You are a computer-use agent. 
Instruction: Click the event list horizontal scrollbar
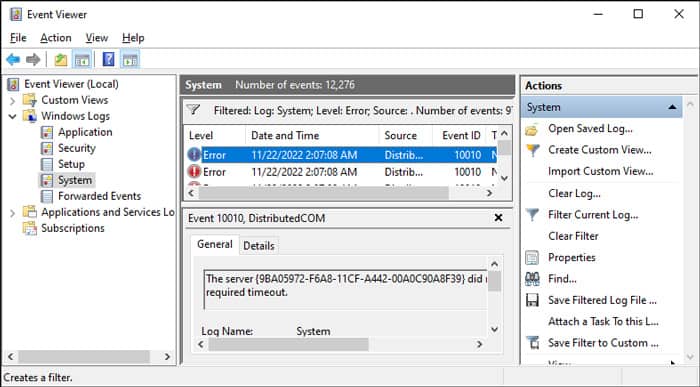click(324, 193)
